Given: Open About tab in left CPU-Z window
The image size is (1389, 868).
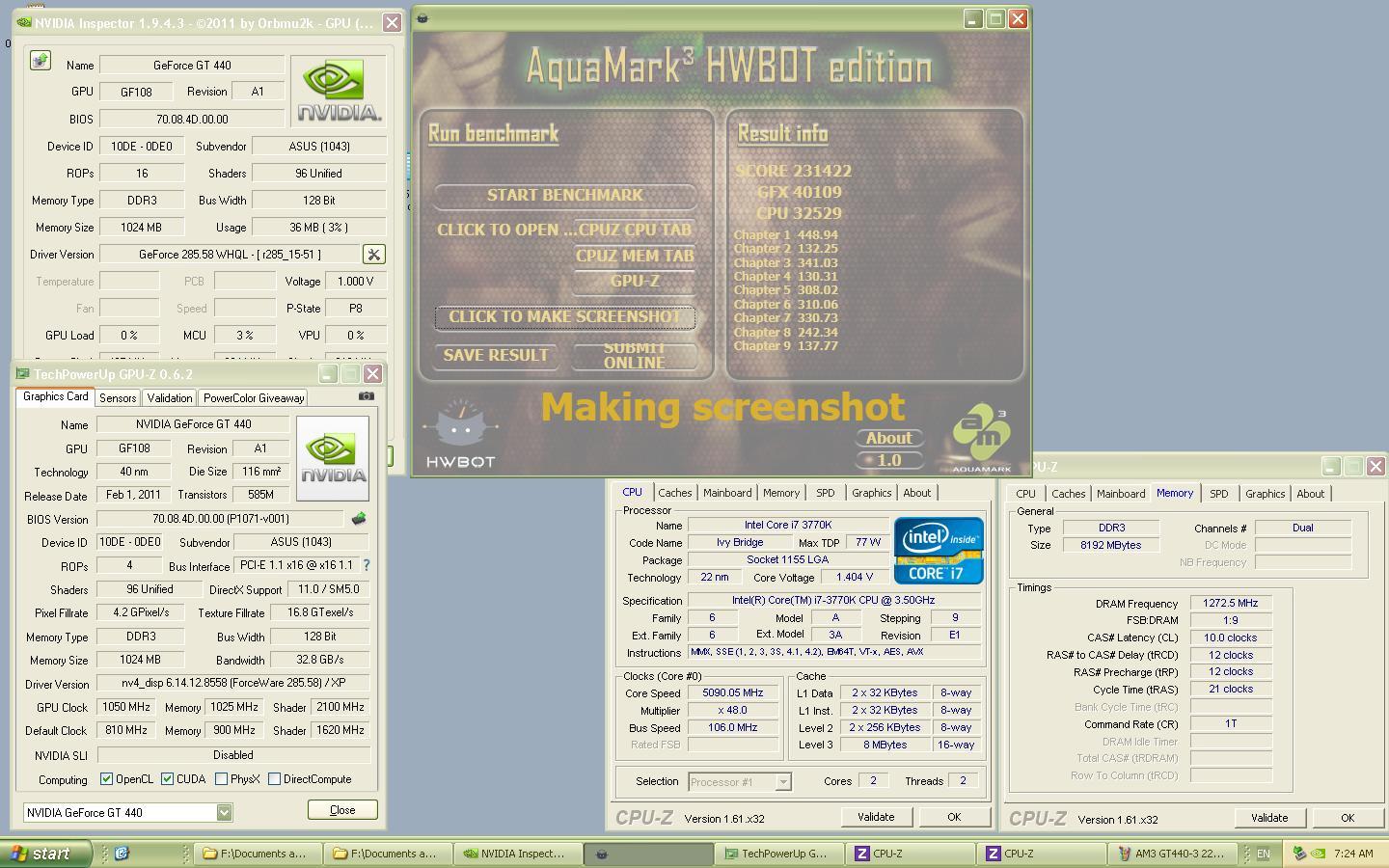Looking at the screenshot, I should point(917,493).
